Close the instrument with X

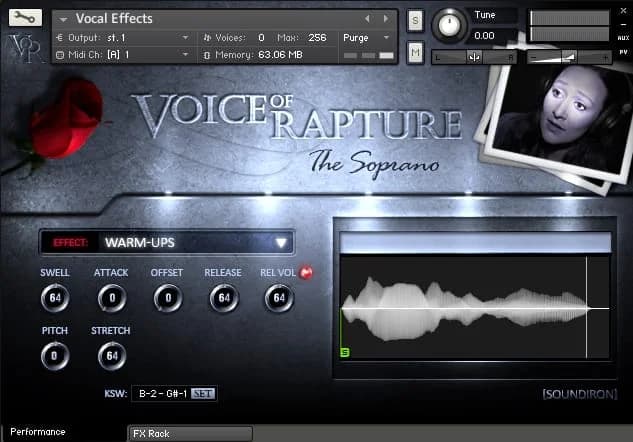[x=623, y=11]
